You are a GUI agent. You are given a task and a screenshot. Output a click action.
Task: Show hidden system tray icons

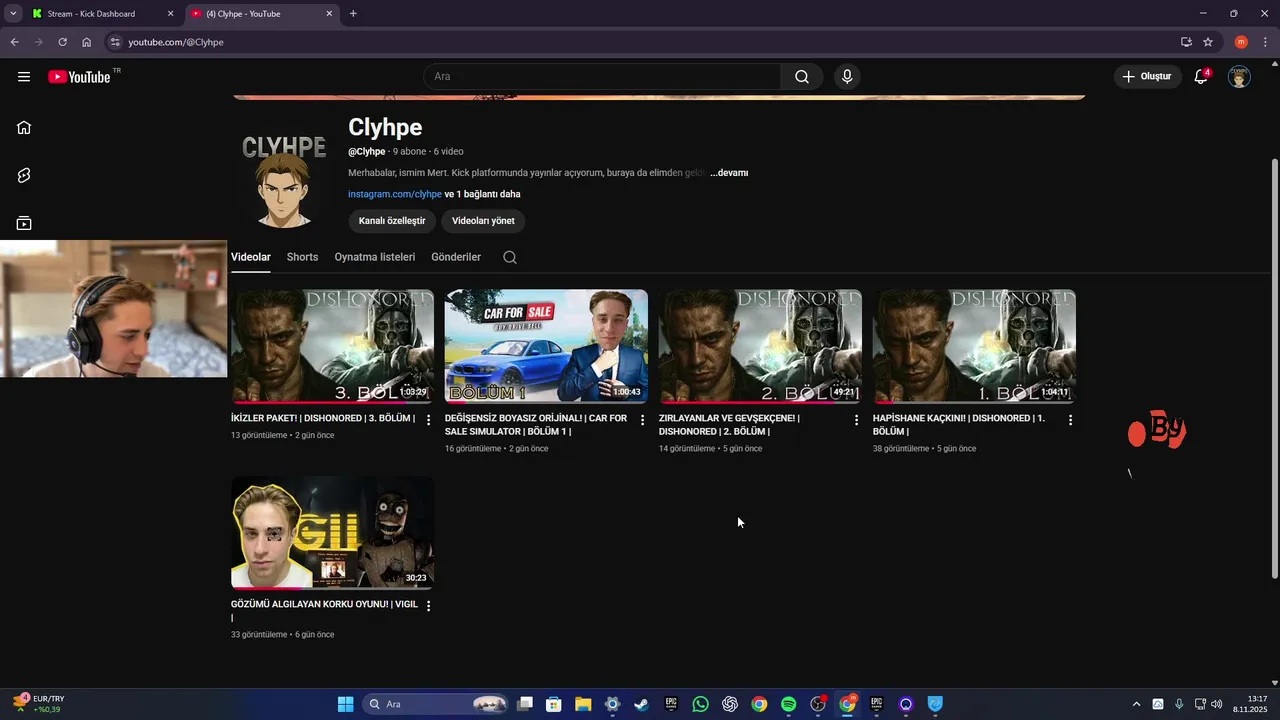coord(1135,704)
